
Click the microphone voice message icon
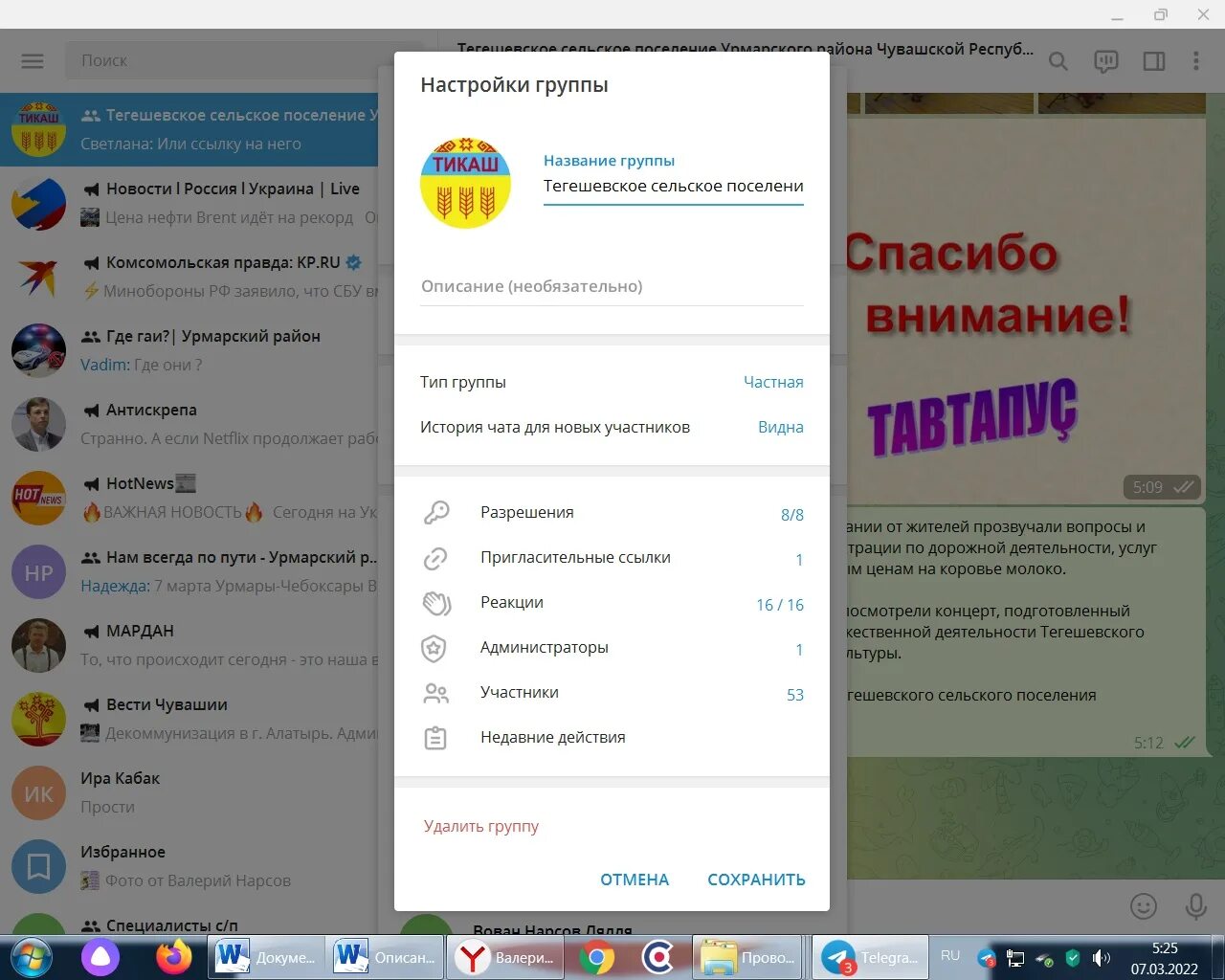pyautogui.click(x=1195, y=906)
